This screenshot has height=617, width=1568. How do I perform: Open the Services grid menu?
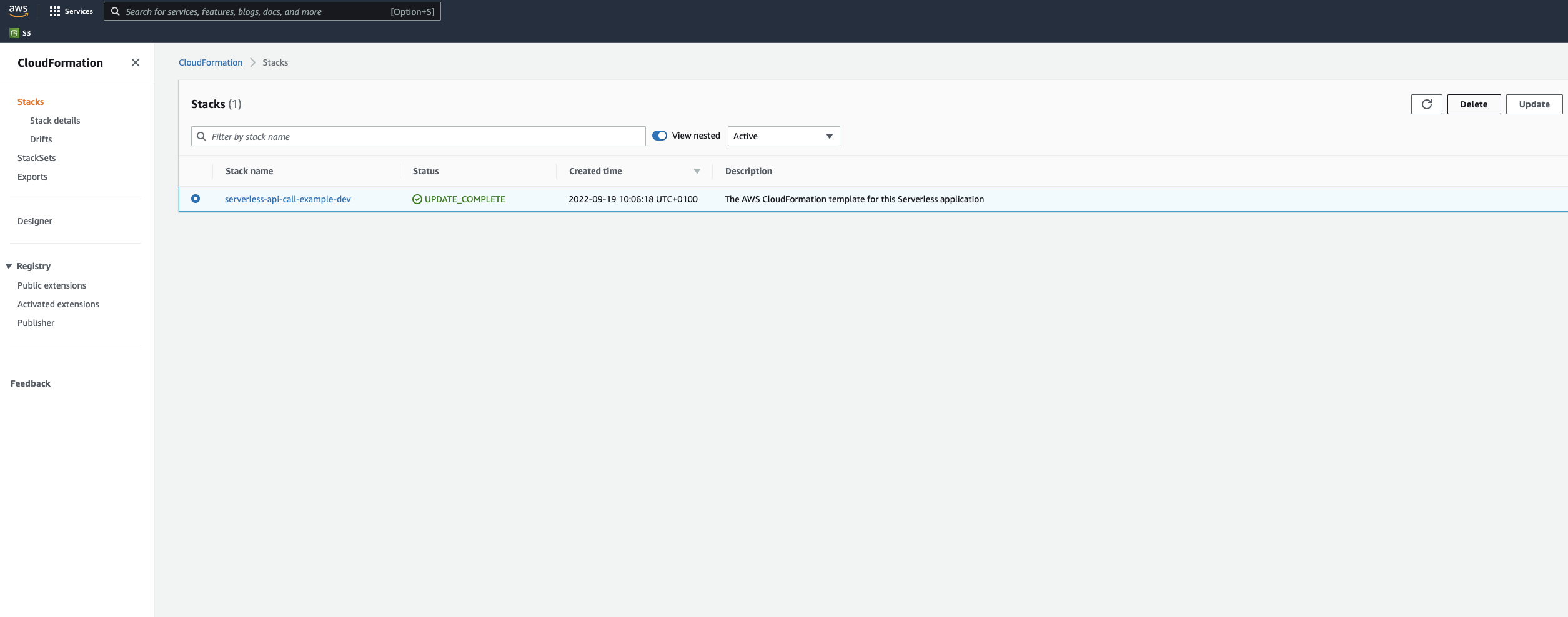71,11
